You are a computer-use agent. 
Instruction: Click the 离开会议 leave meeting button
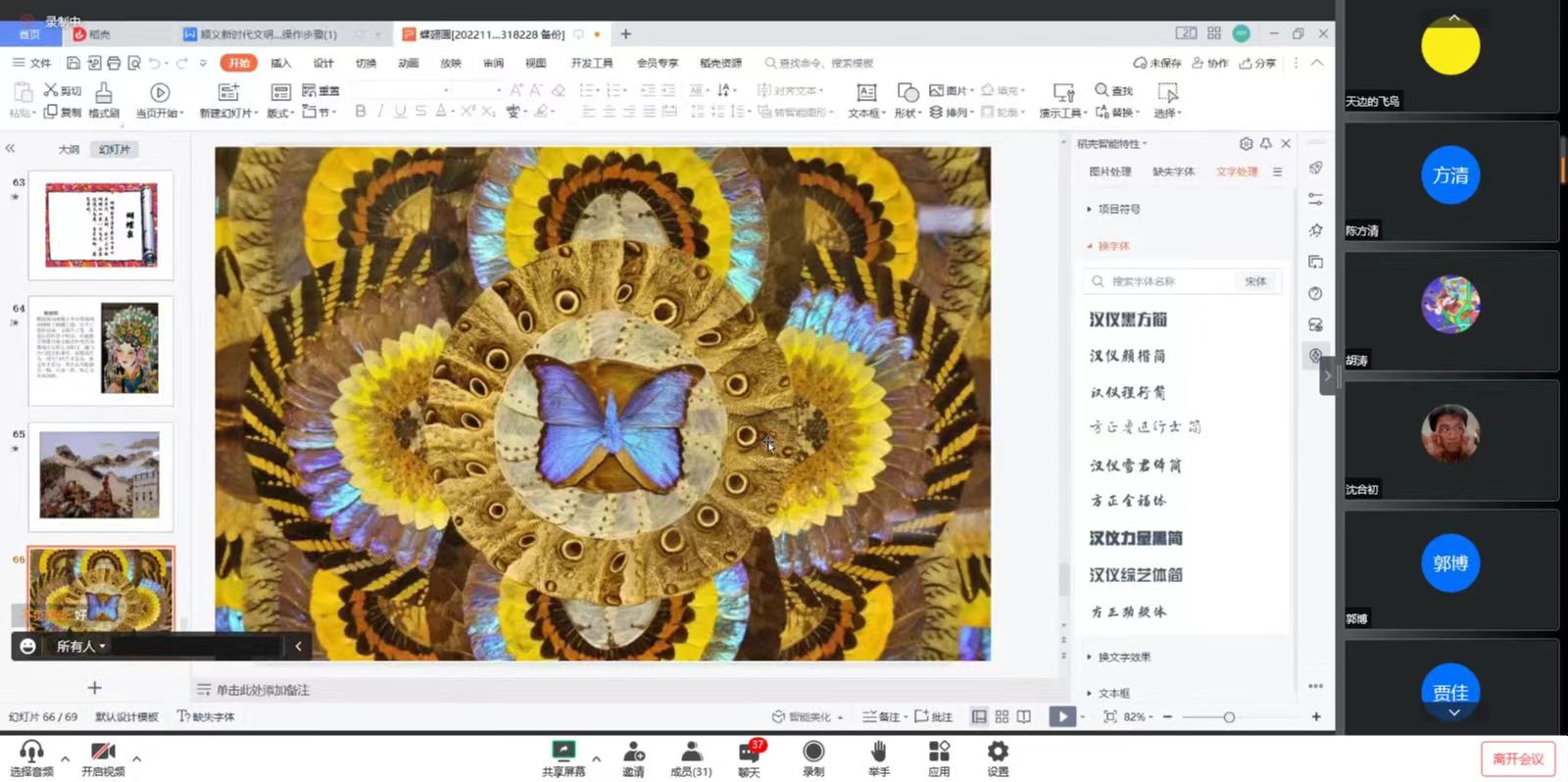[x=1517, y=759]
